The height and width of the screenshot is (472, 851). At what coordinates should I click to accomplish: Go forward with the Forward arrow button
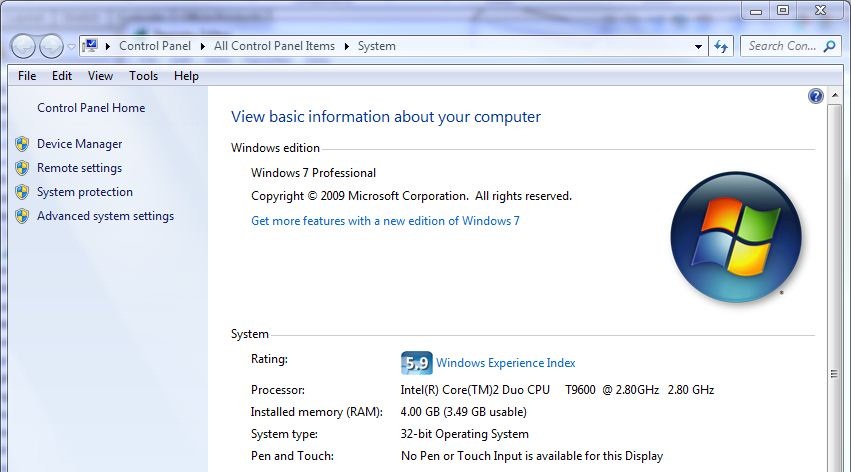[x=52, y=47]
